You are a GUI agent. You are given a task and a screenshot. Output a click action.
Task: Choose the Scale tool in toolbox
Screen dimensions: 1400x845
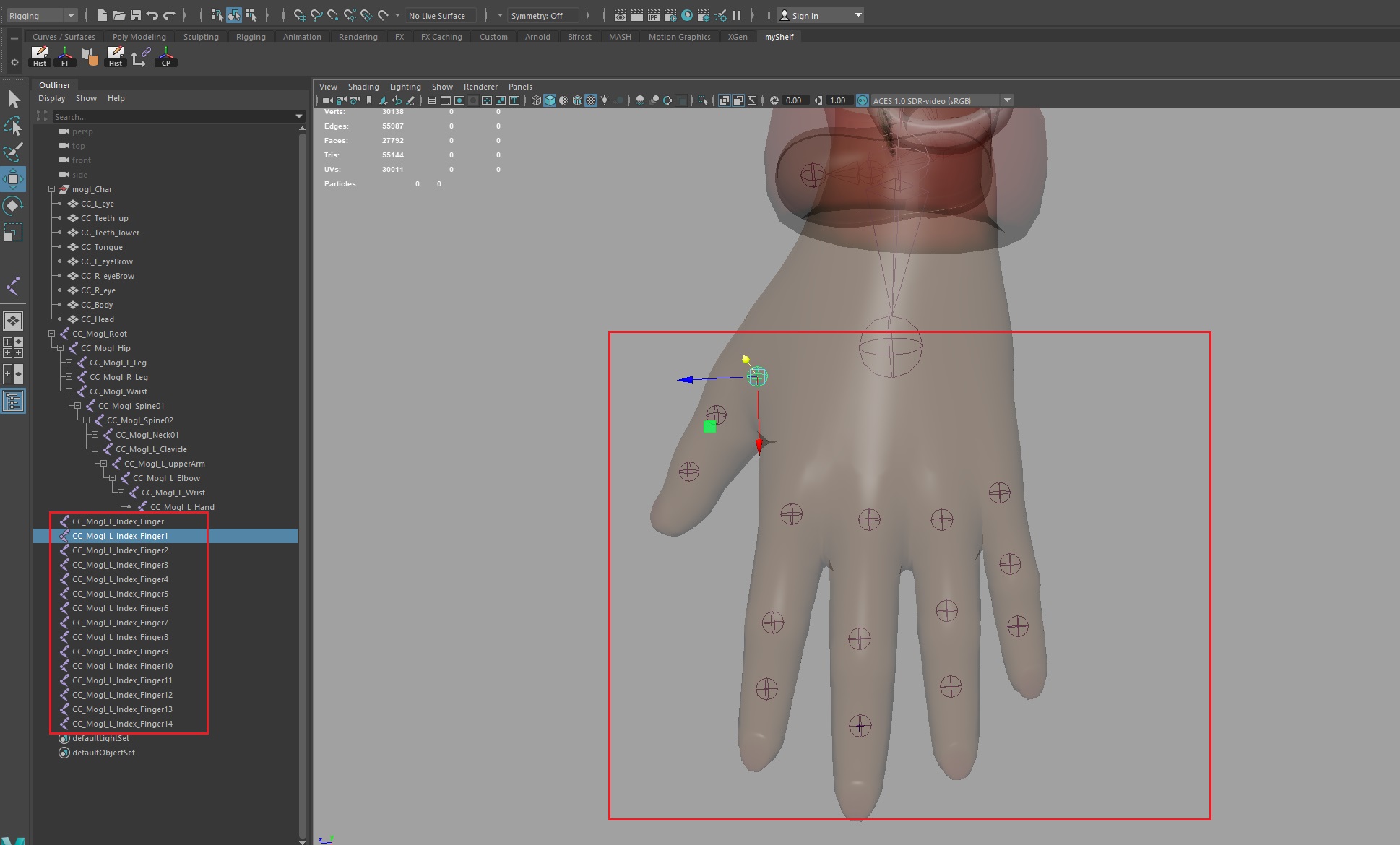[14, 233]
